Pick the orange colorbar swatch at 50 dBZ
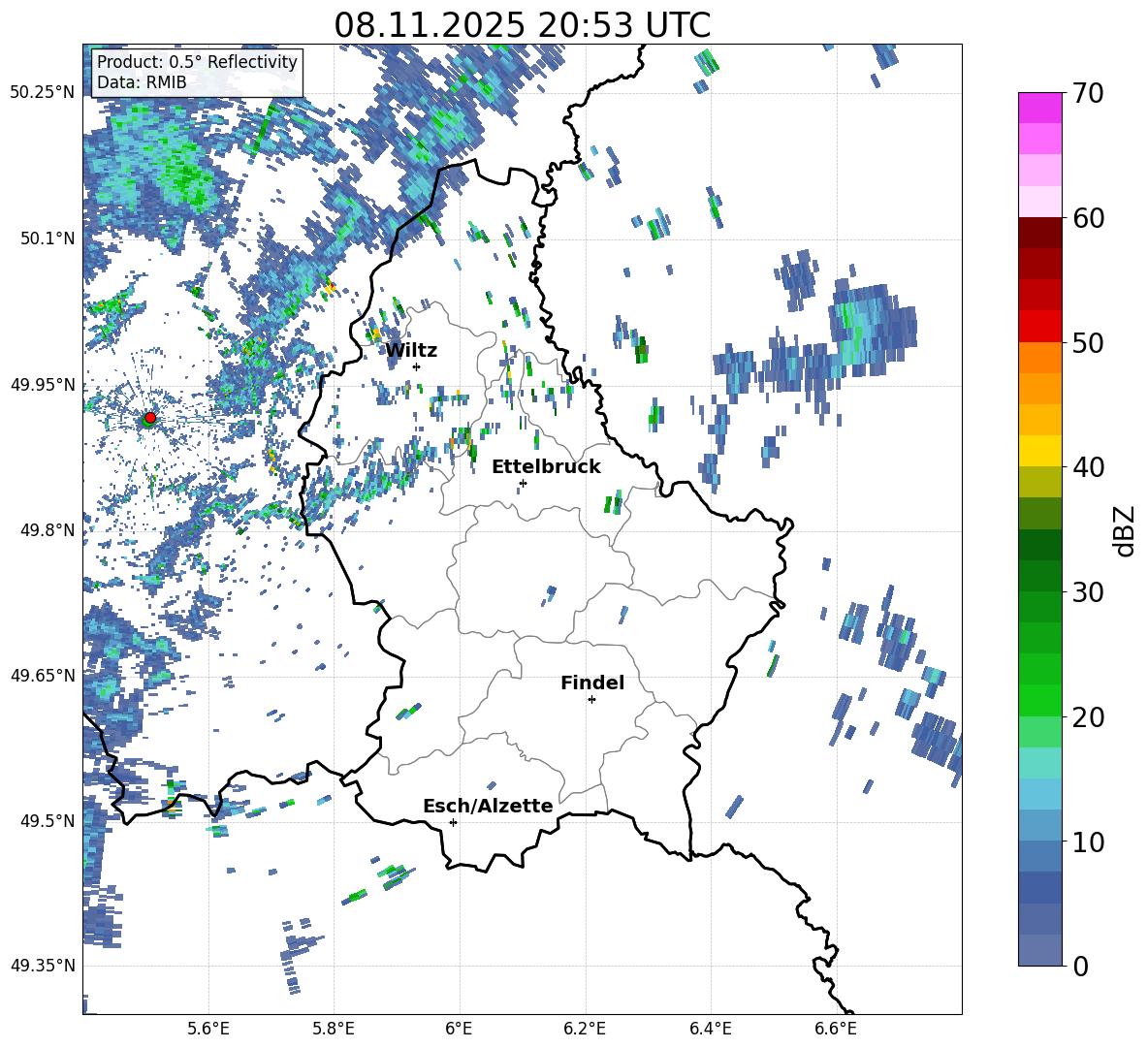Screen dimensions: 1148x1048 click(1039, 358)
